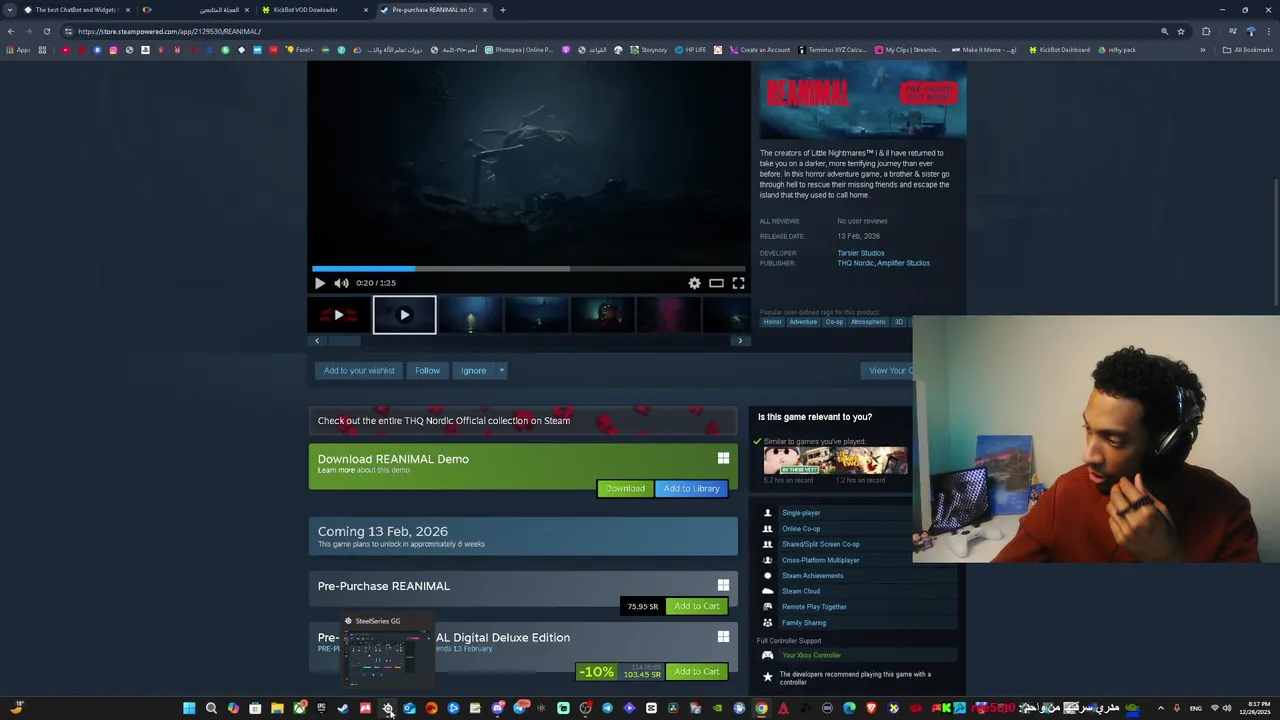Open Family Sharing link

pyautogui.click(x=804, y=623)
